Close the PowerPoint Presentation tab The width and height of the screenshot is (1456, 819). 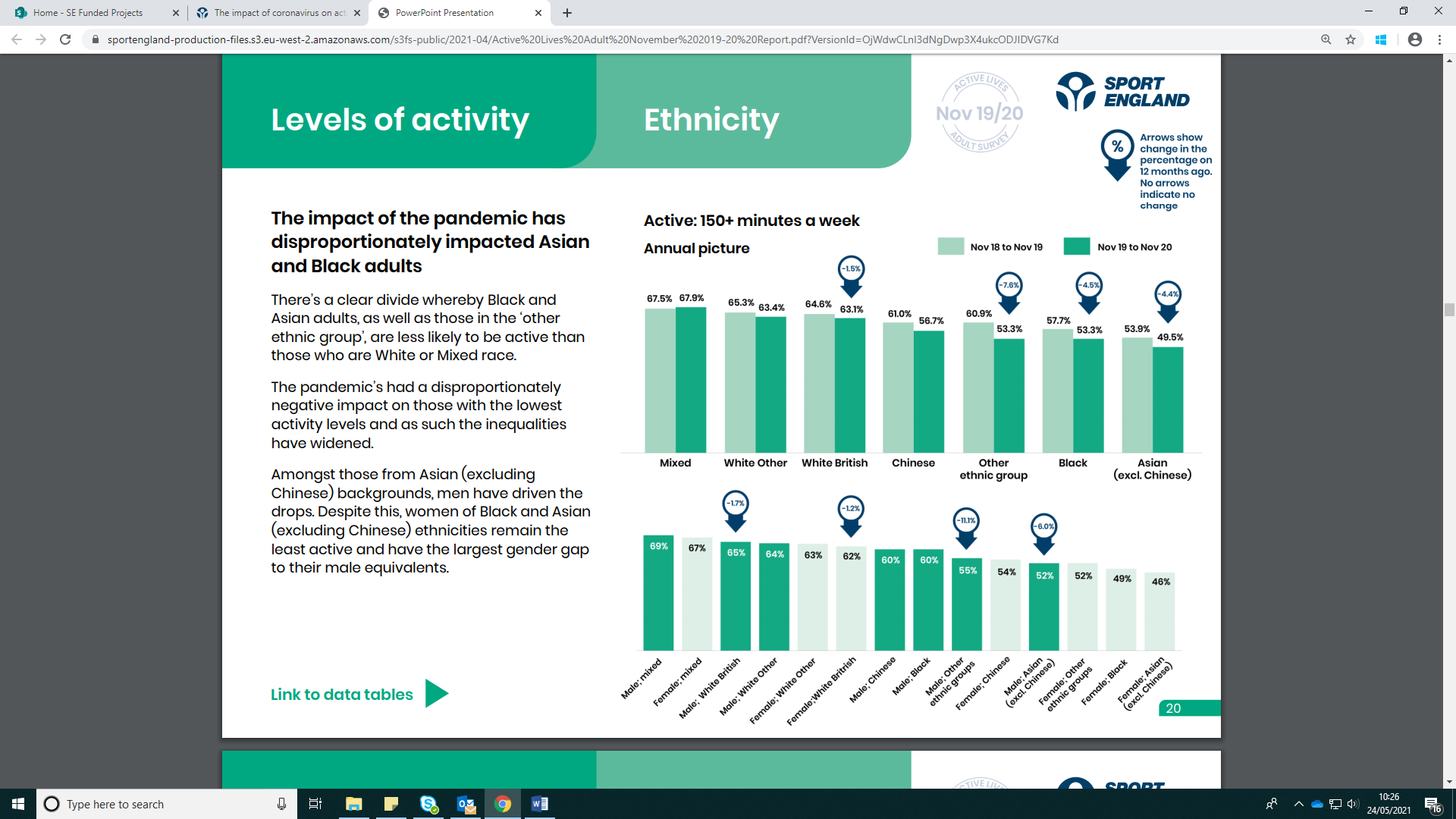(538, 13)
